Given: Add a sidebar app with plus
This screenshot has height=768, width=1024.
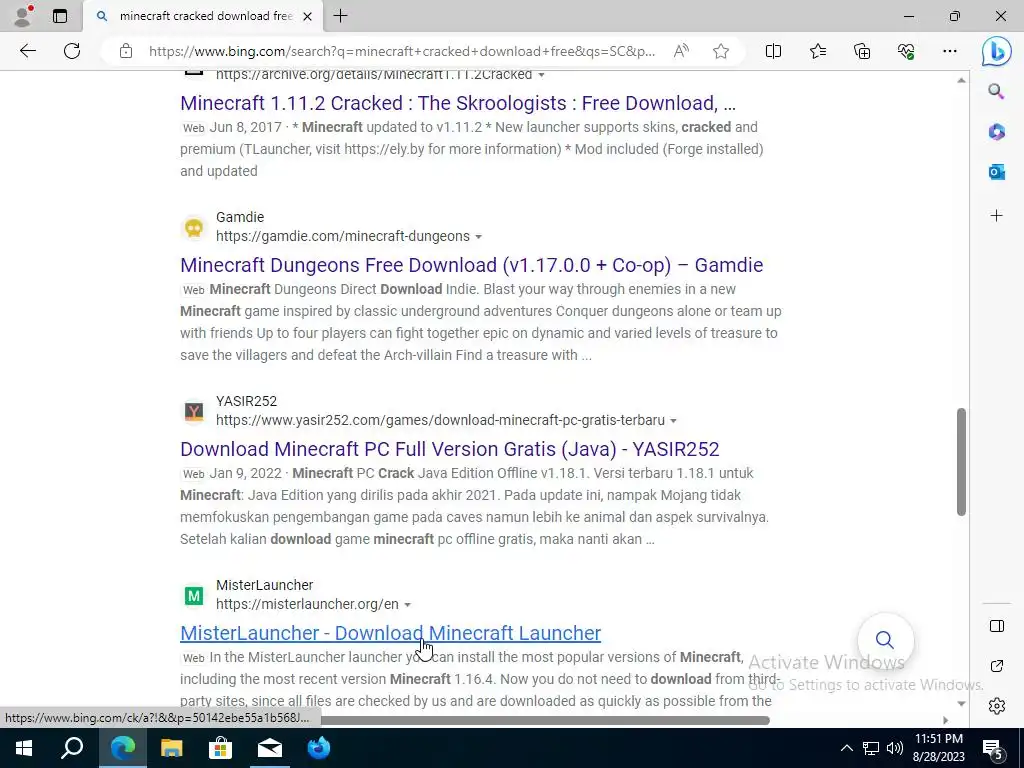Looking at the screenshot, I should click(x=997, y=216).
